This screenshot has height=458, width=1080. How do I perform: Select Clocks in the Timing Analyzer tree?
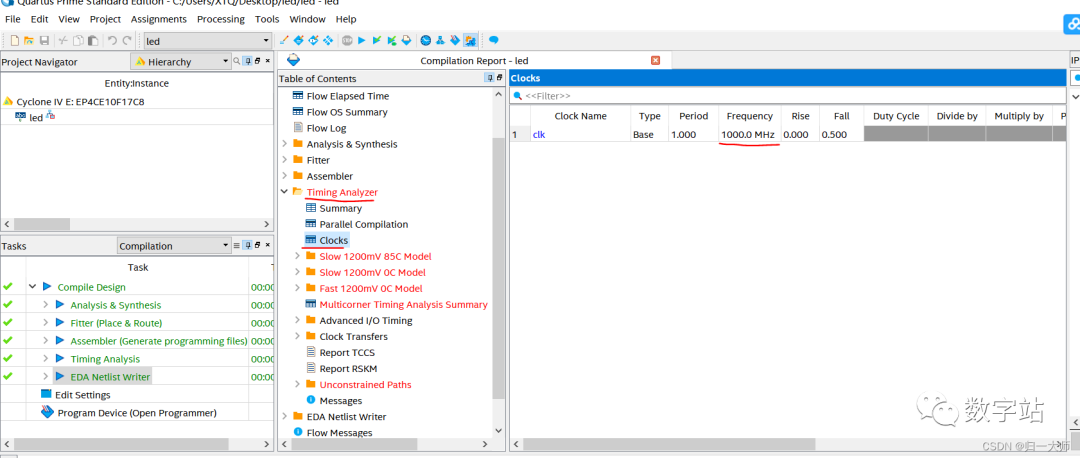333,240
